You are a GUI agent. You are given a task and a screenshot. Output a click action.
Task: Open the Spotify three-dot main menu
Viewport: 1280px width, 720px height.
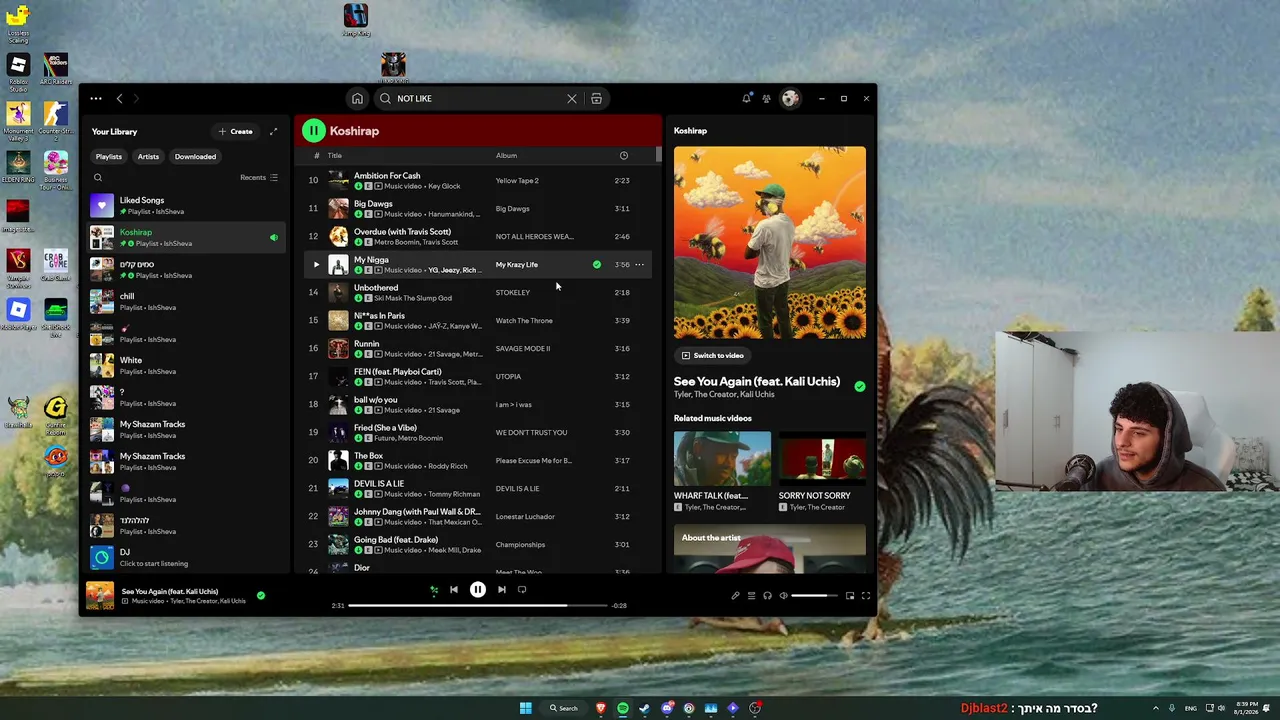(96, 98)
